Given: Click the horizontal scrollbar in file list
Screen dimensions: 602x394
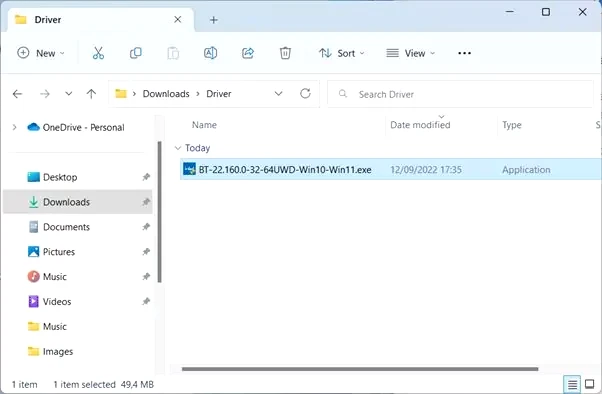Looking at the screenshot, I should (x=360, y=369).
